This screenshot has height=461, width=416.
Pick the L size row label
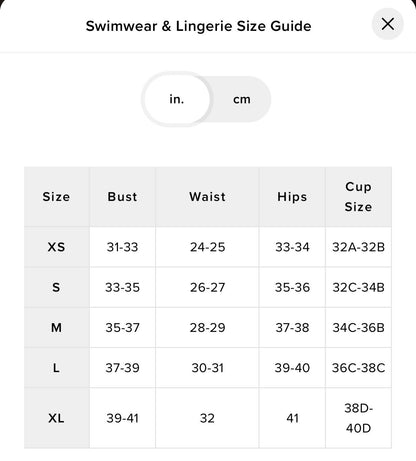point(56,368)
